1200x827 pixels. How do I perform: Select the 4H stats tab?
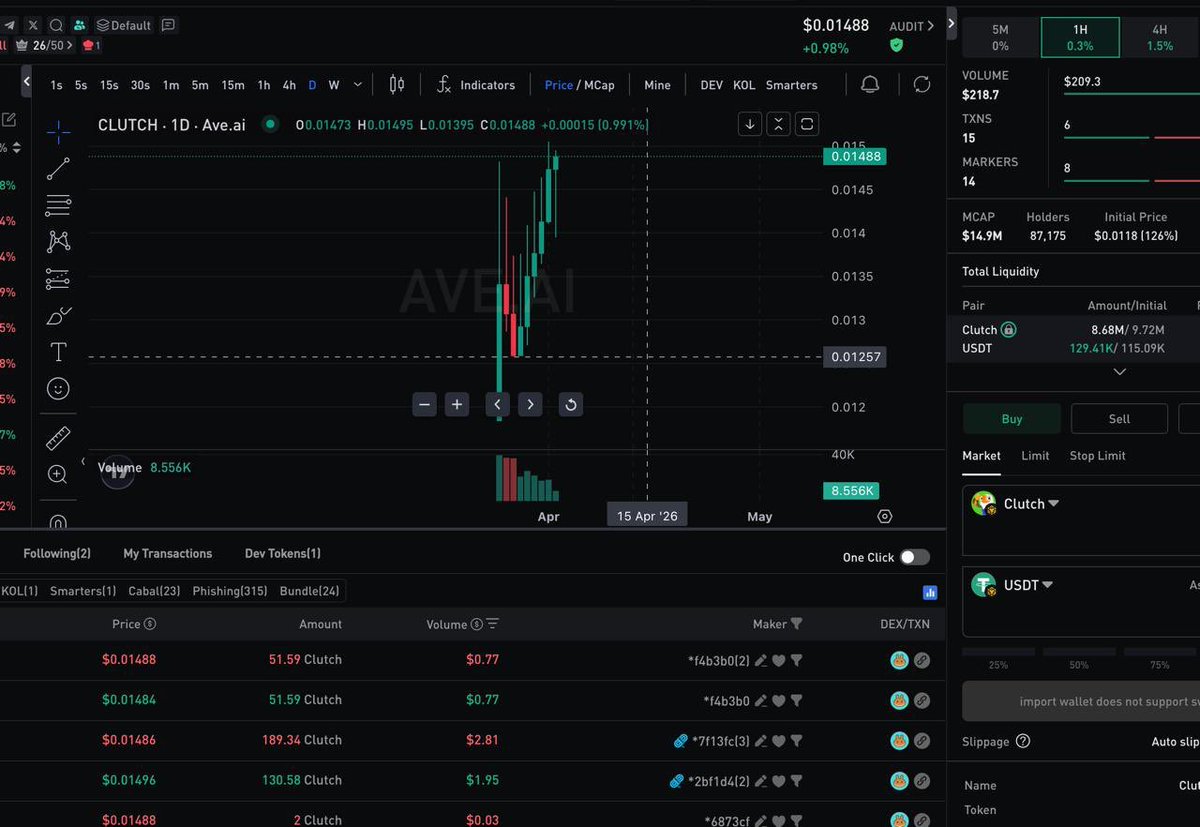[1160, 37]
